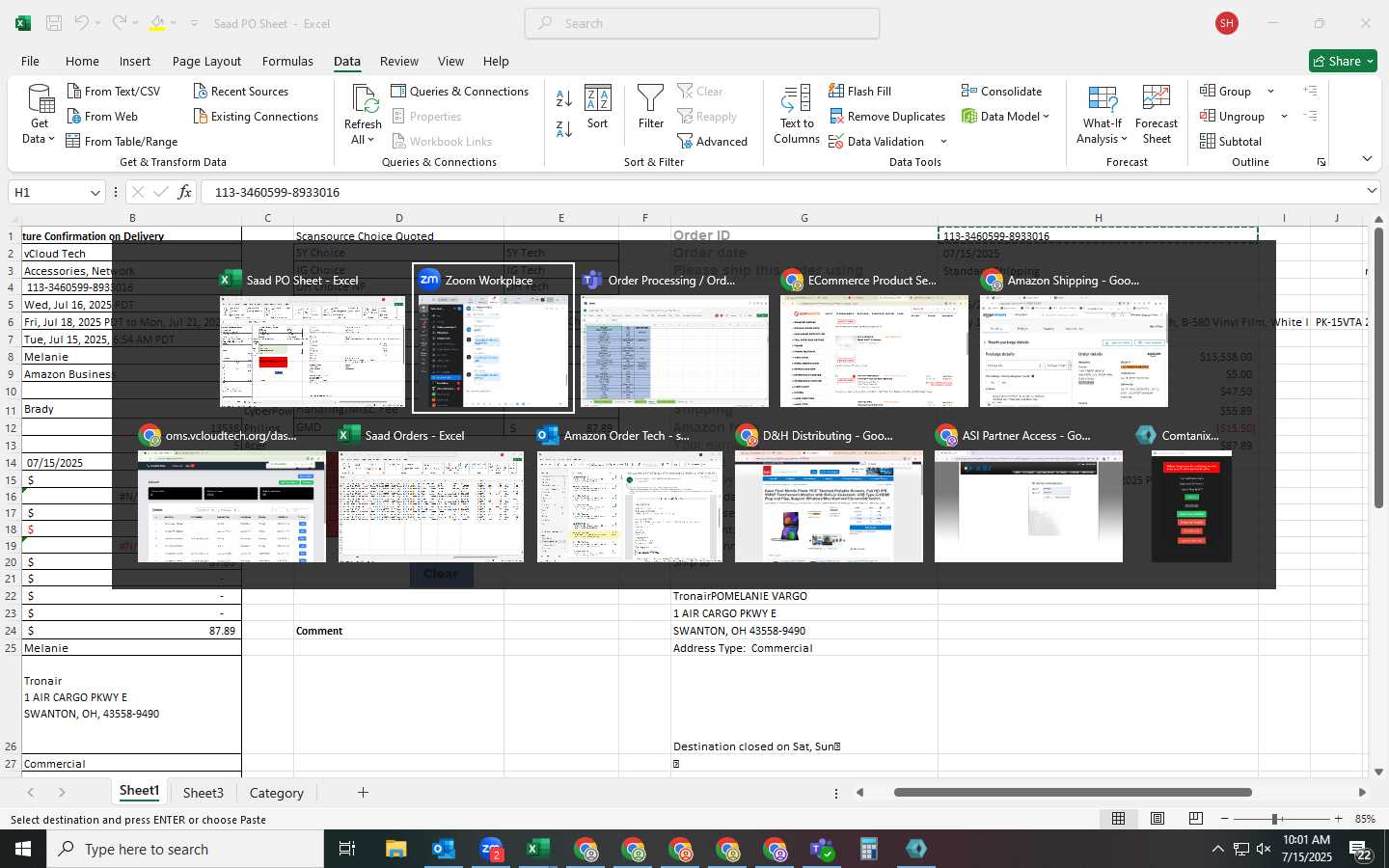Click the horizontal scrollbar thumb
Image resolution: width=1389 pixels, height=868 pixels.
click(1073, 793)
